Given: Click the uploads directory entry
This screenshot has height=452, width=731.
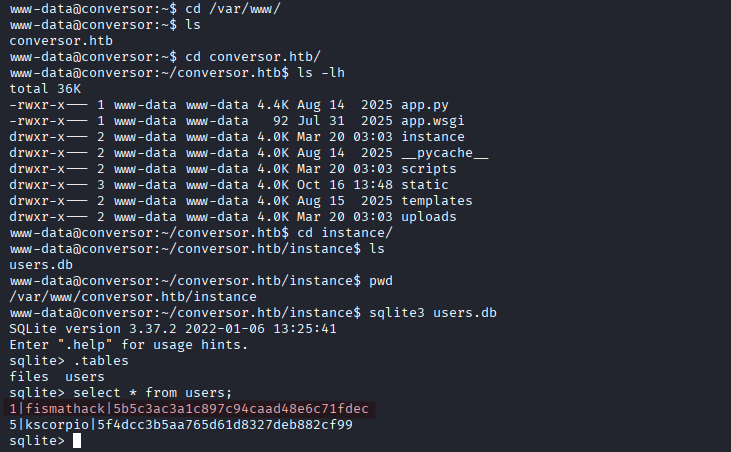Looking at the screenshot, I should point(429,216).
